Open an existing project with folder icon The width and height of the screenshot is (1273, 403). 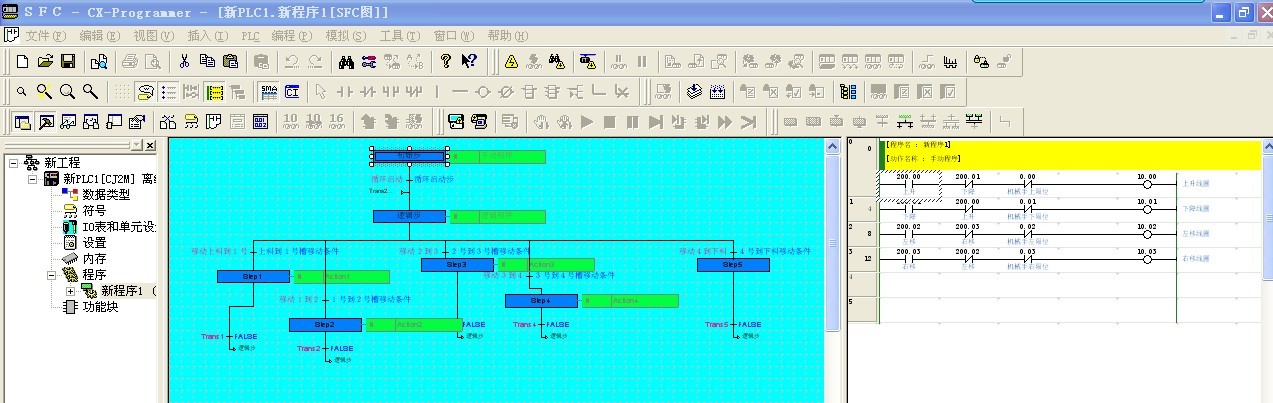click(x=45, y=62)
